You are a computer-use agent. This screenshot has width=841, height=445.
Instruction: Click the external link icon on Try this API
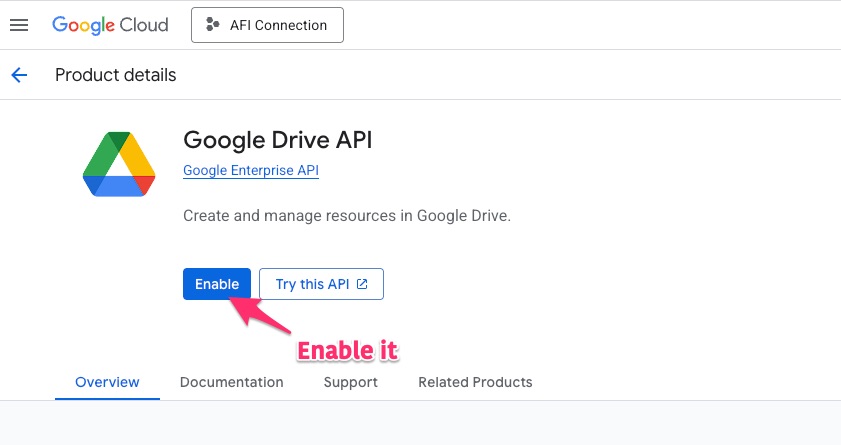(362, 284)
